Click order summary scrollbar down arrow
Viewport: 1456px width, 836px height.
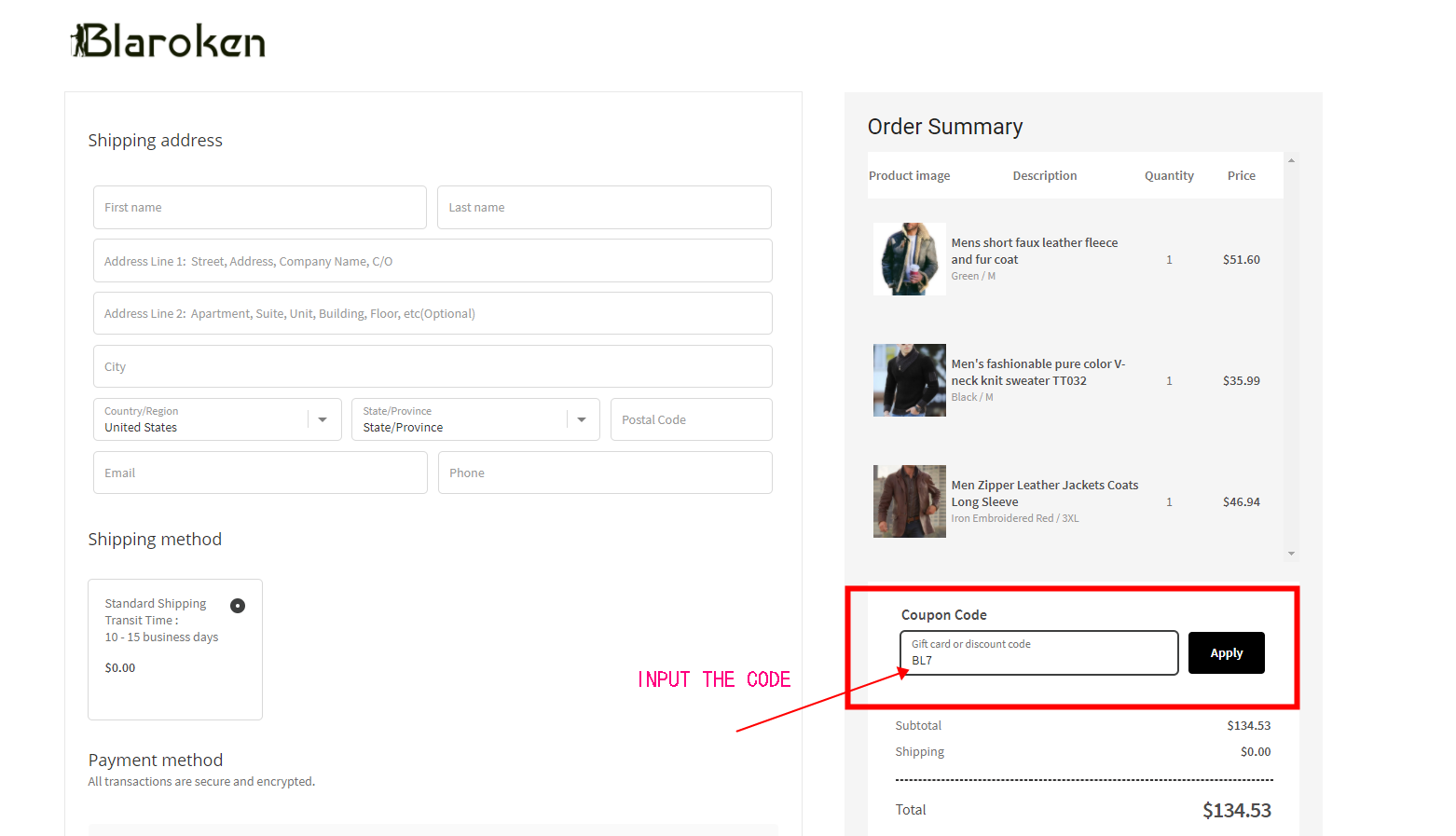click(1291, 554)
